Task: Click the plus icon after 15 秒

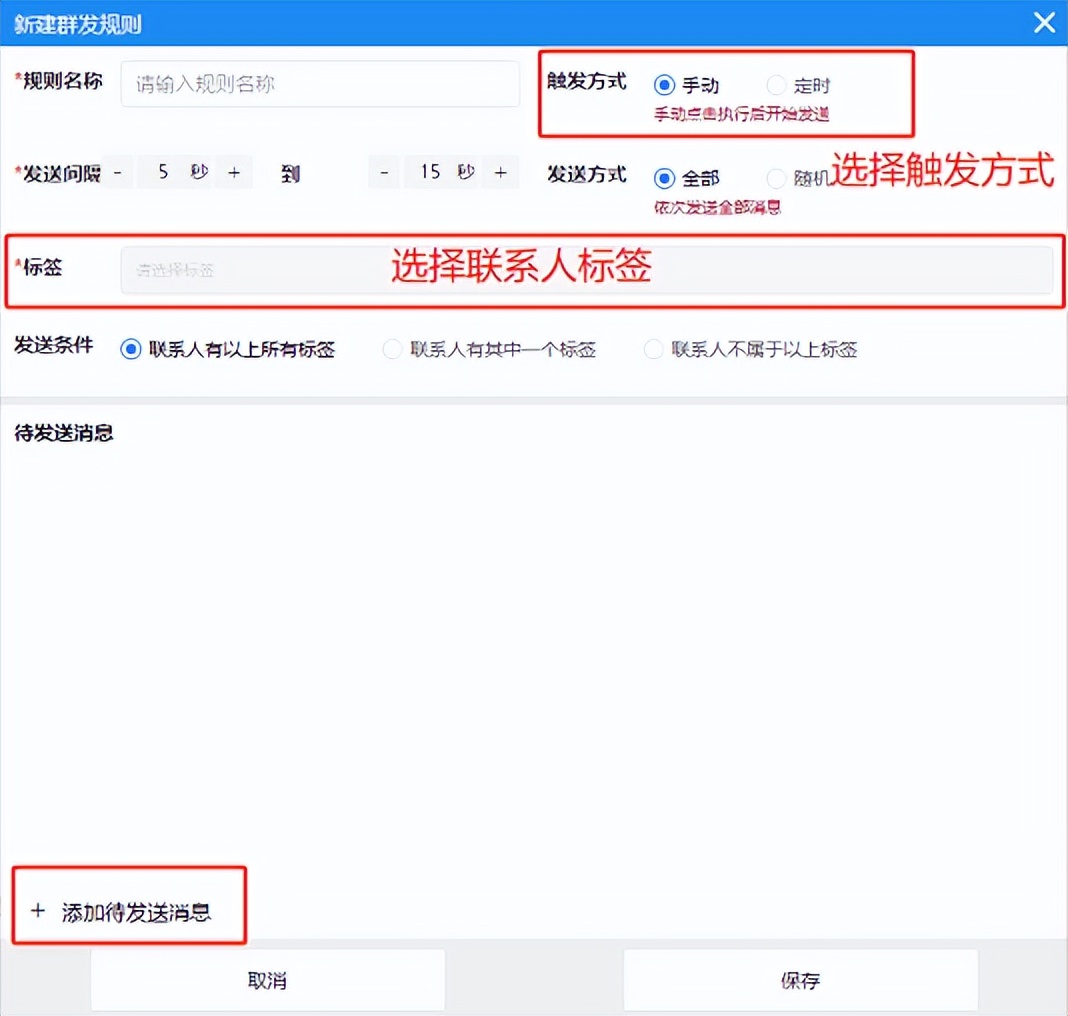Action: tap(500, 172)
